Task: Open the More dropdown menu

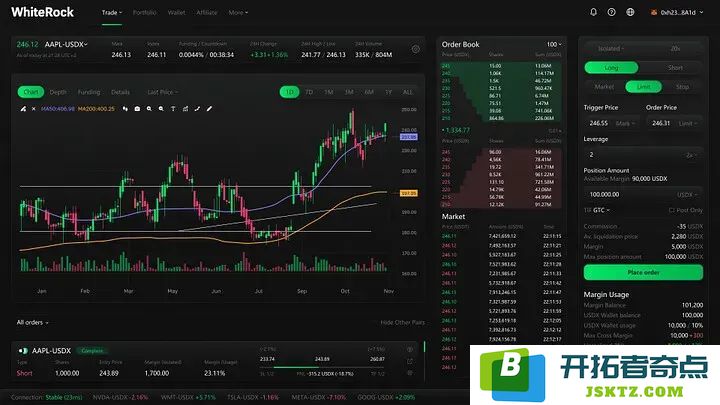Action: click(238, 12)
